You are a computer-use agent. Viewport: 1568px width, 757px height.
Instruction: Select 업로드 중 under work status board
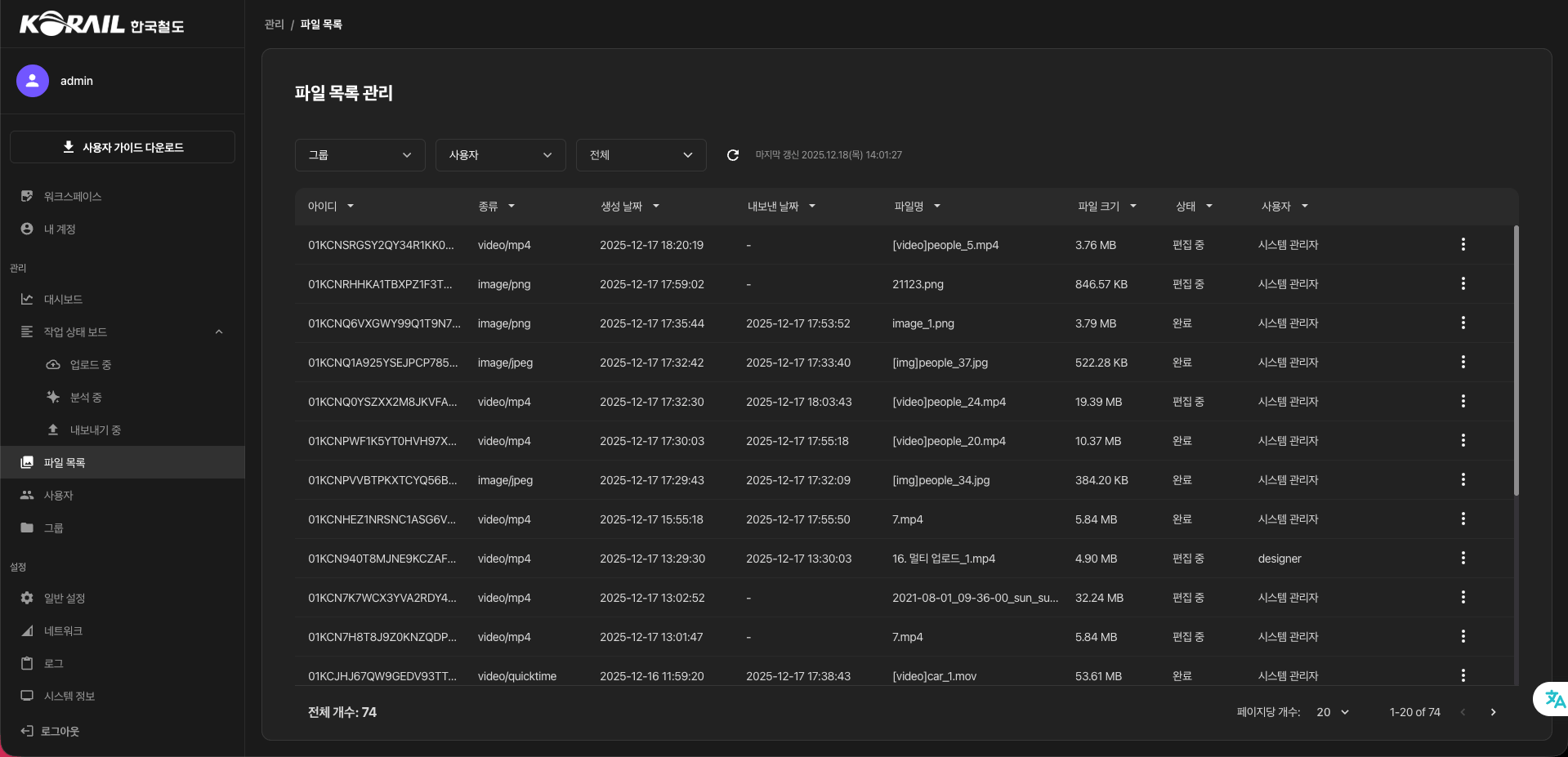click(90, 365)
